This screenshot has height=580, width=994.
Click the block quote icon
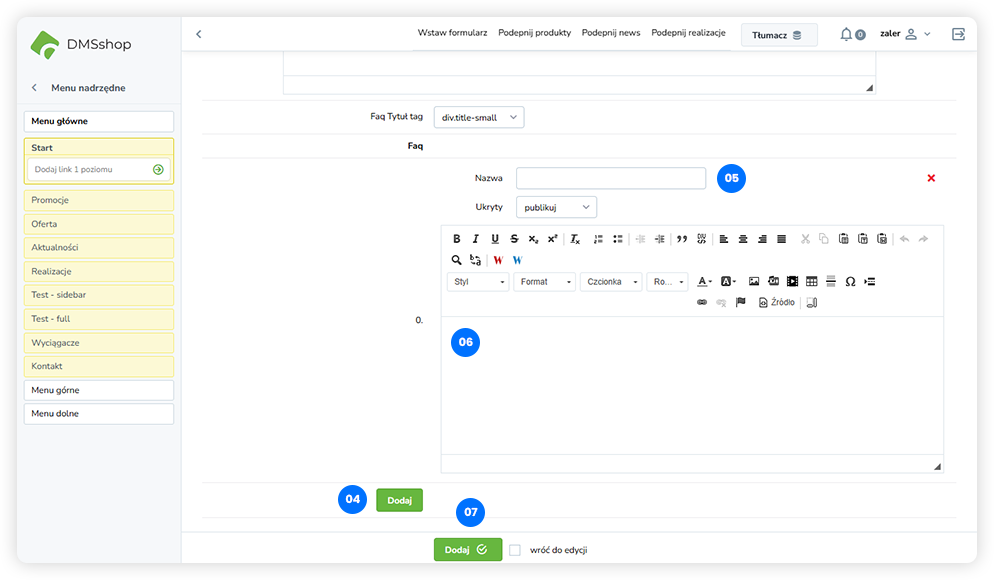[x=682, y=239]
